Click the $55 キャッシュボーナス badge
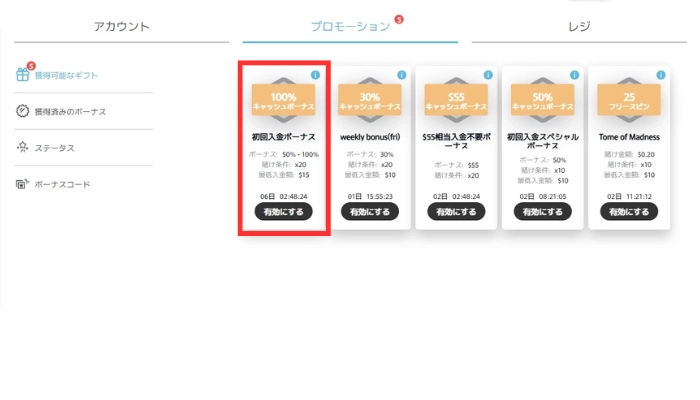This screenshot has height=400, width=700. point(456,100)
